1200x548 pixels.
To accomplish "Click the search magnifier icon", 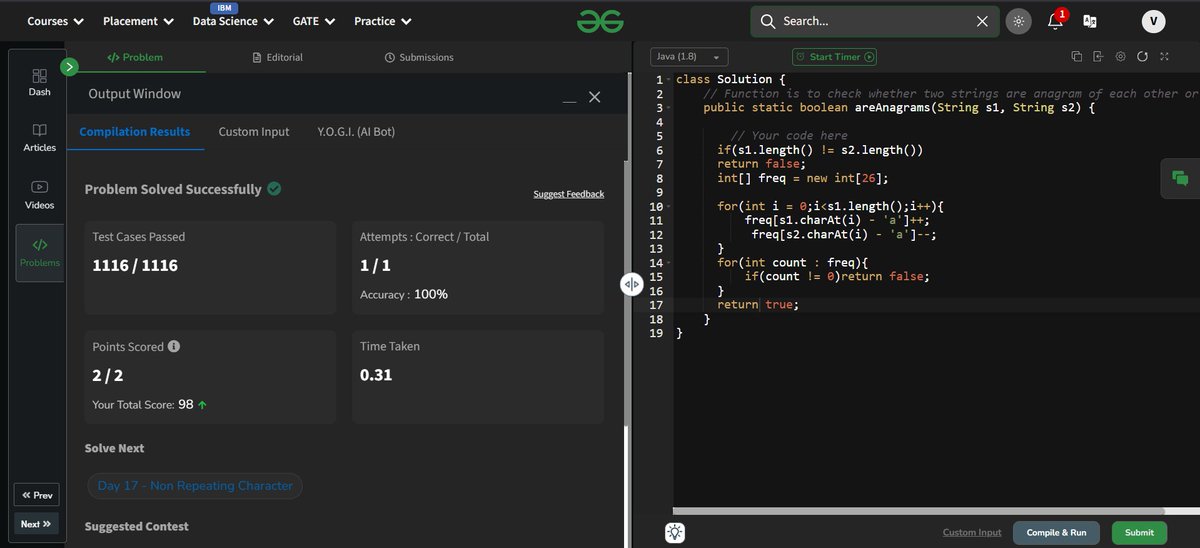I will point(768,21).
